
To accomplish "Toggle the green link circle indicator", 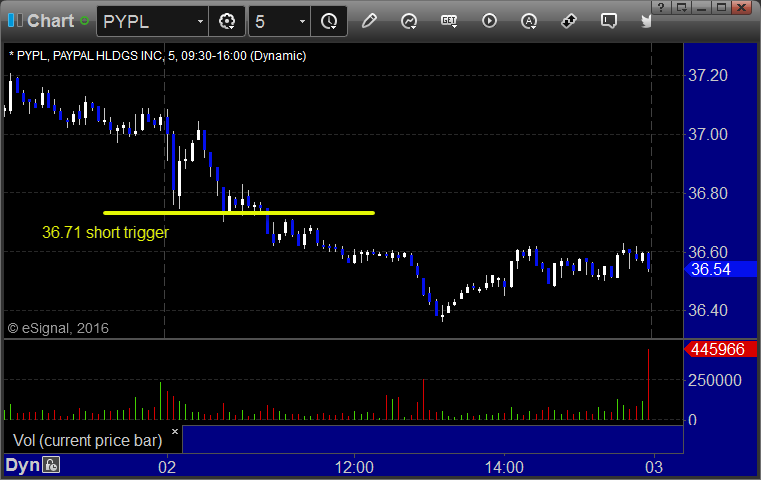I will (x=84, y=21).
